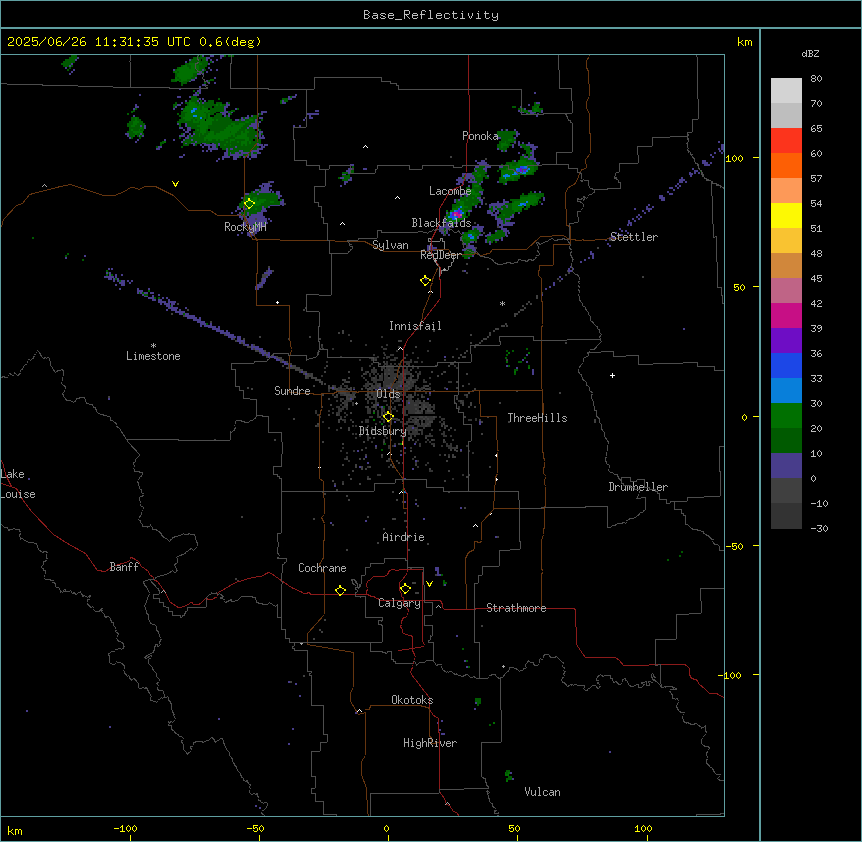The width and height of the screenshot is (862, 842).
Task: Click the Cochrane town label
Action: [x=322, y=568]
